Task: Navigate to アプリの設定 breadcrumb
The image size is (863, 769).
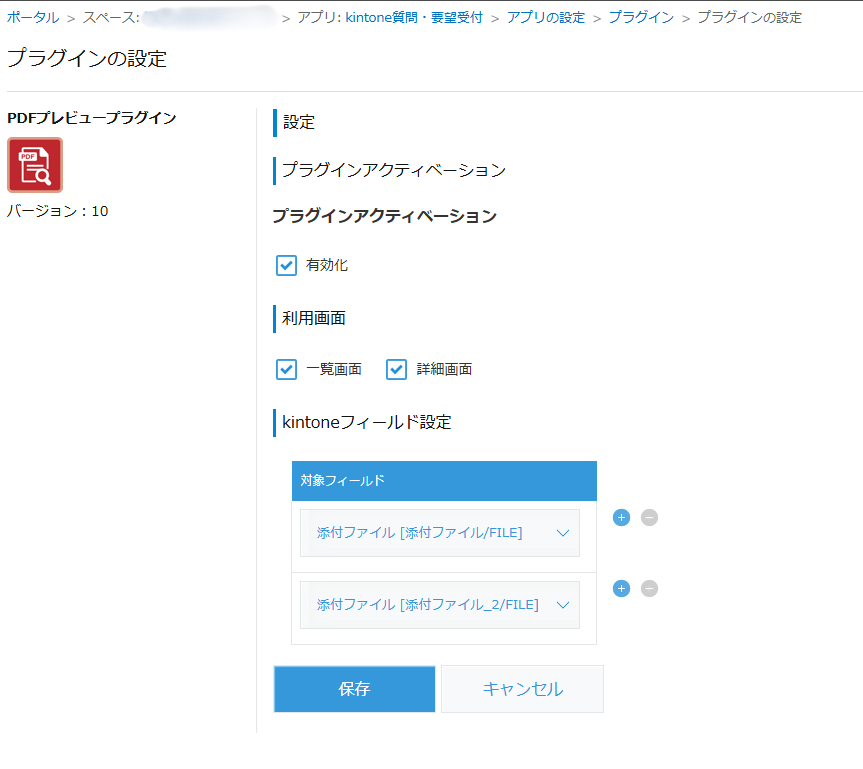Action: 545,17
